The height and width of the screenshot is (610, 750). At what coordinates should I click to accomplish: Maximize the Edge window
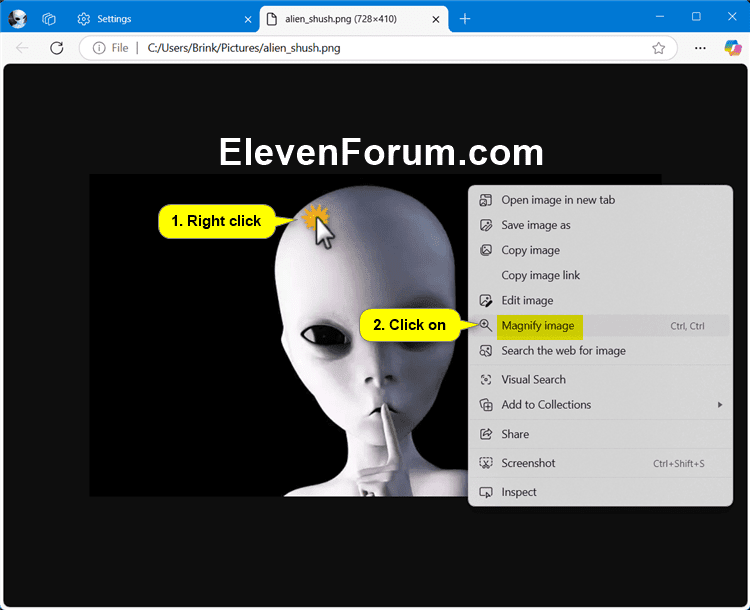(696, 17)
